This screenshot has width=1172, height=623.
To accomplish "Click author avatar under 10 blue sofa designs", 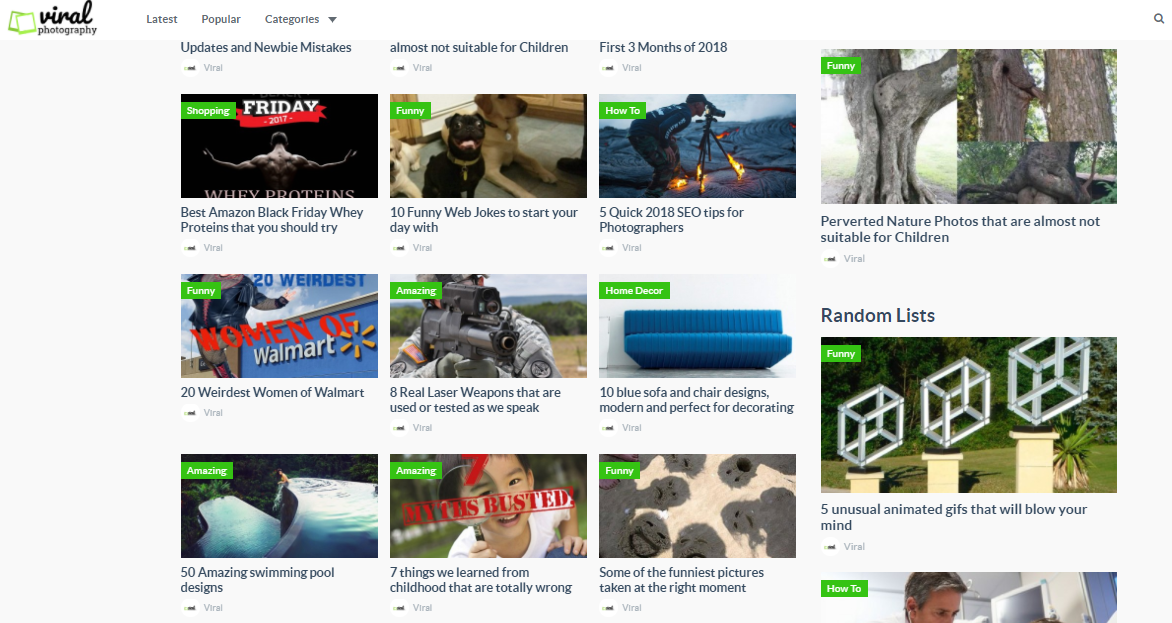I will point(608,427).
